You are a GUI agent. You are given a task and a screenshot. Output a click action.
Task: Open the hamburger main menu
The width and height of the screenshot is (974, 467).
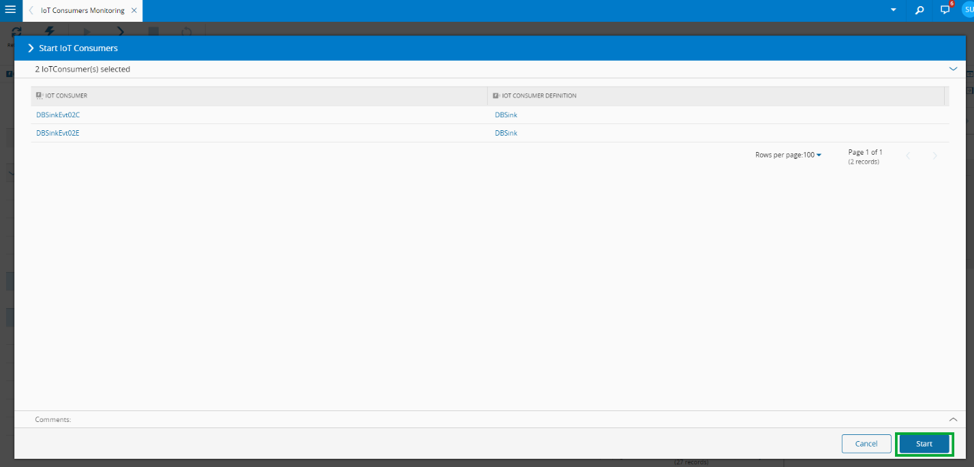point(11,10)
